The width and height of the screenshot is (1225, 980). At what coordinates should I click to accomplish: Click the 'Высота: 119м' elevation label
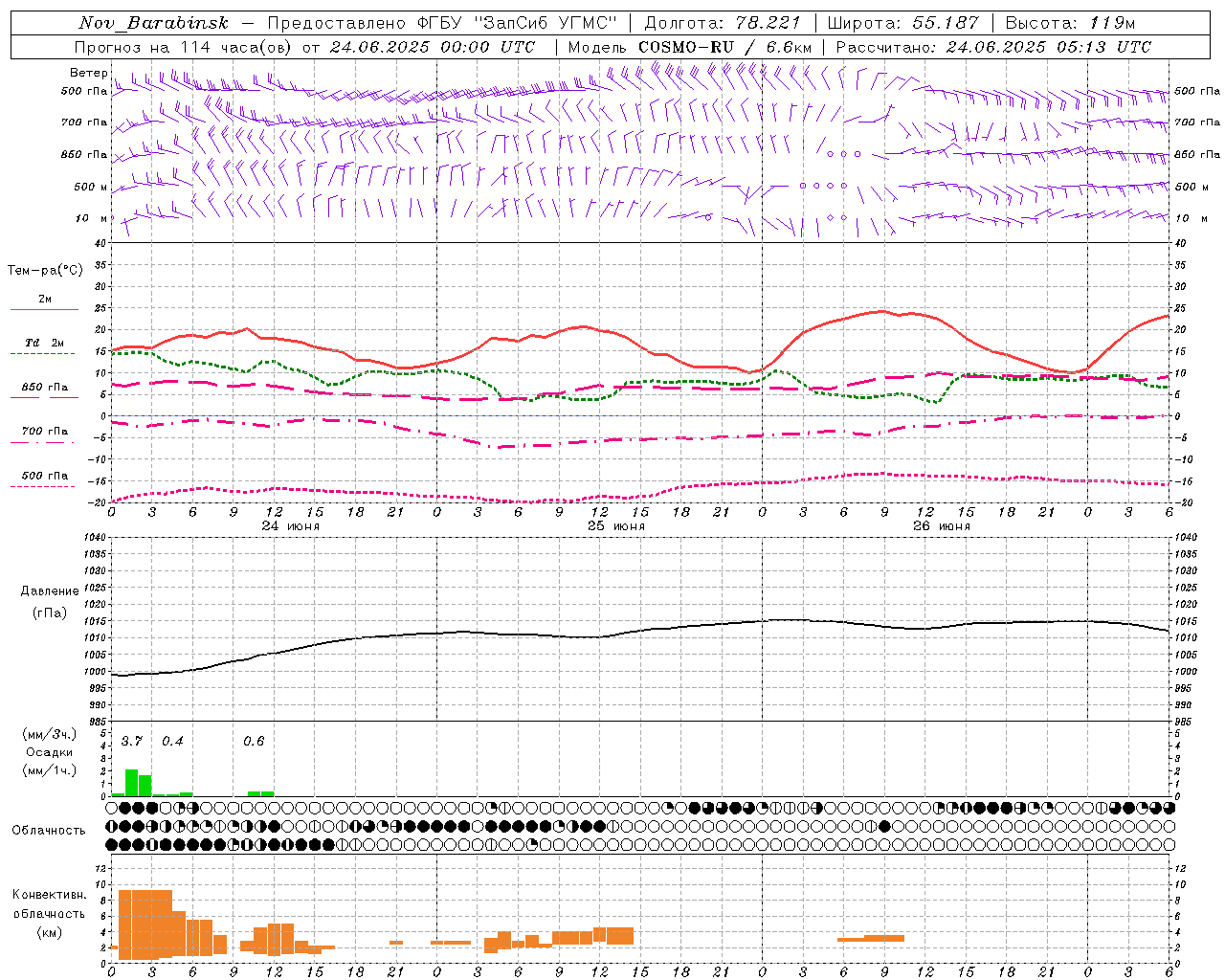[1073, 23]
